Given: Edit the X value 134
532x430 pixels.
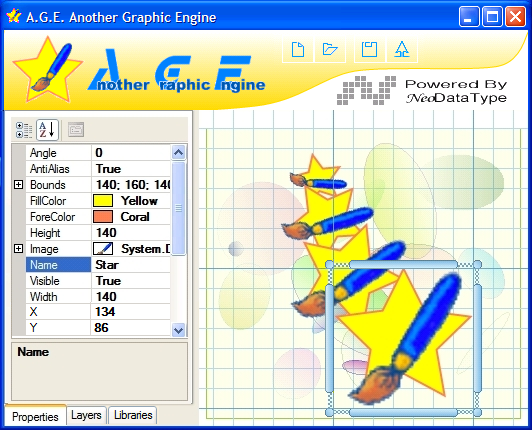Looking at the screenshot, I should coord(131,312).
